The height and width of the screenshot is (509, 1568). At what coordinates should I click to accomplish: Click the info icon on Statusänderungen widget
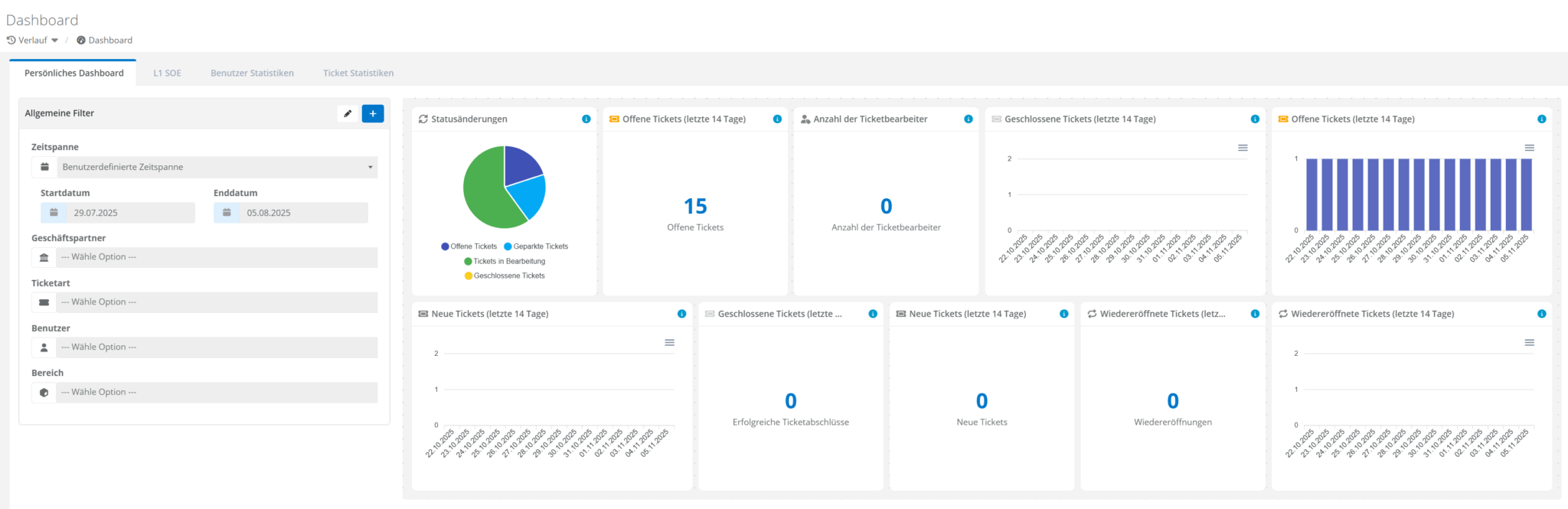tap(586, 119)
